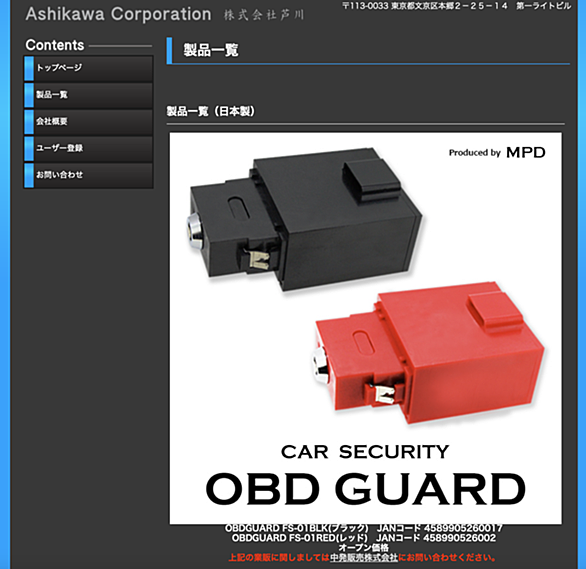Open the トップページ menu item
Image resolution: width=586 pixels, height=569 pixels.
point(89,68)
